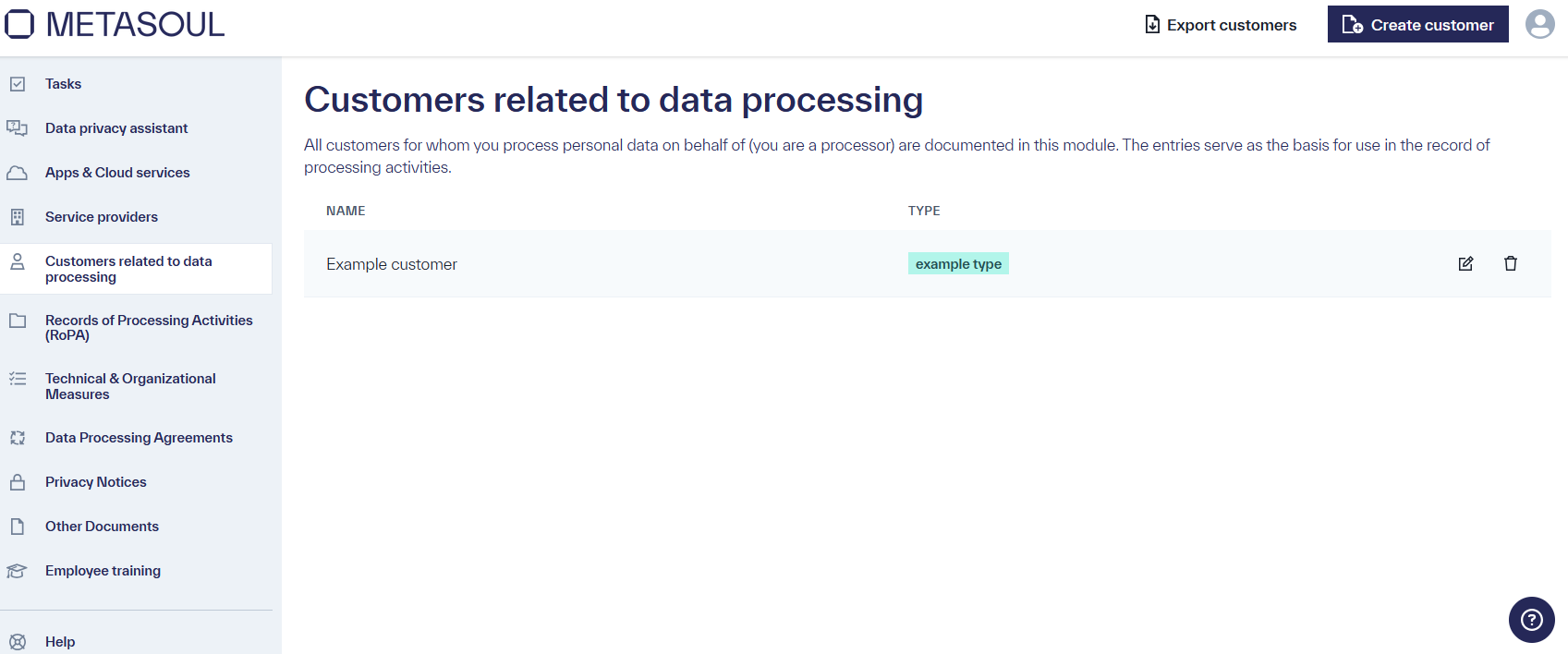Image resolution: width=1568 pixels, height=654 pixels.
Task: Select the Service providers building icon
Action: click(x=18, y=216)
